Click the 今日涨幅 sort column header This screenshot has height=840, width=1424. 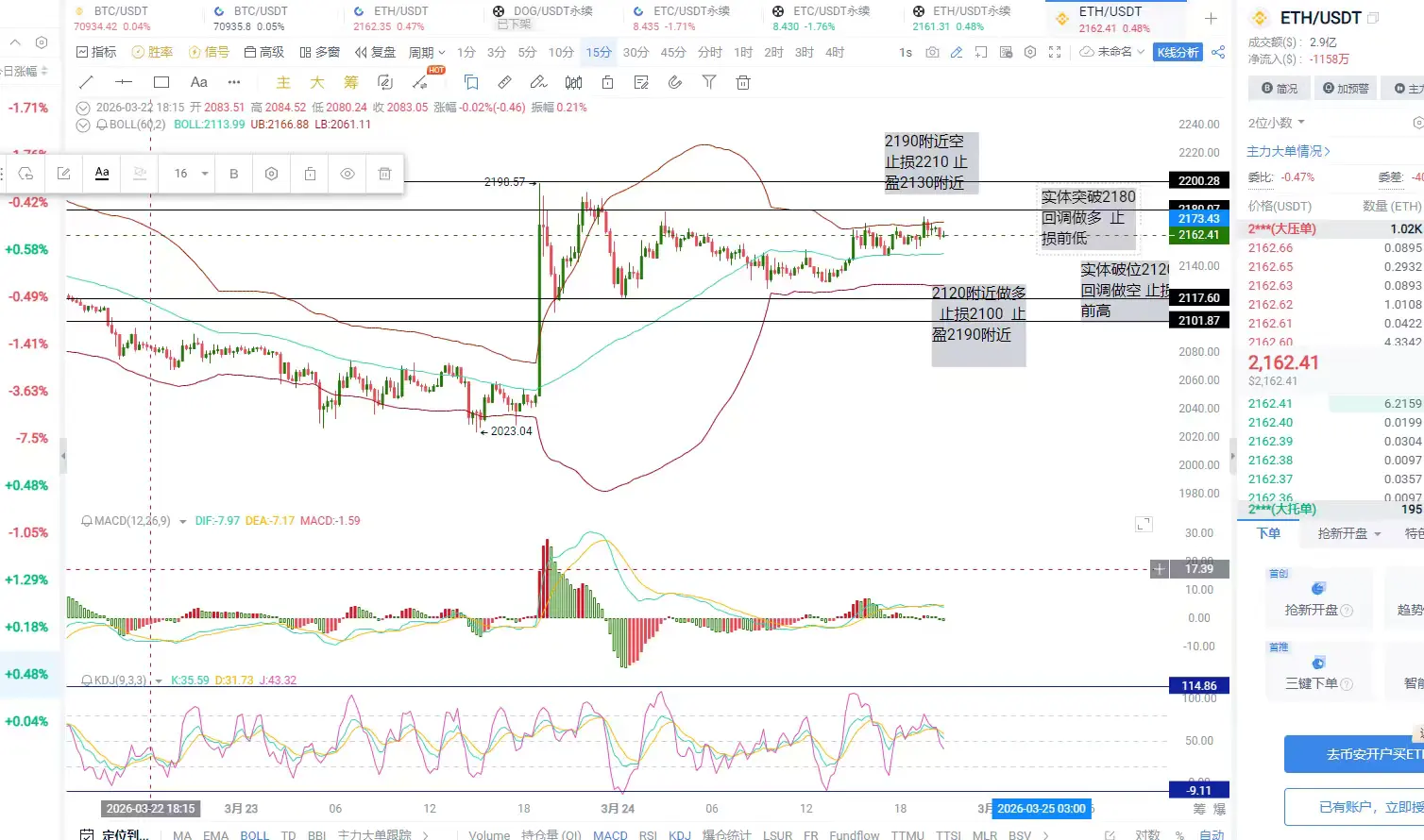tap(24, 71)
